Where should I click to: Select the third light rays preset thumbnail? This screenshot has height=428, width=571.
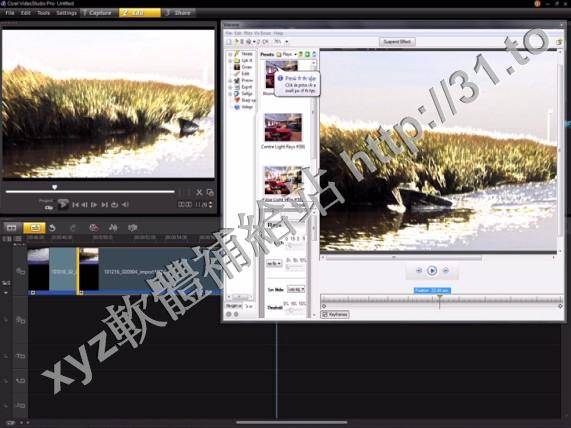(283, 181)
